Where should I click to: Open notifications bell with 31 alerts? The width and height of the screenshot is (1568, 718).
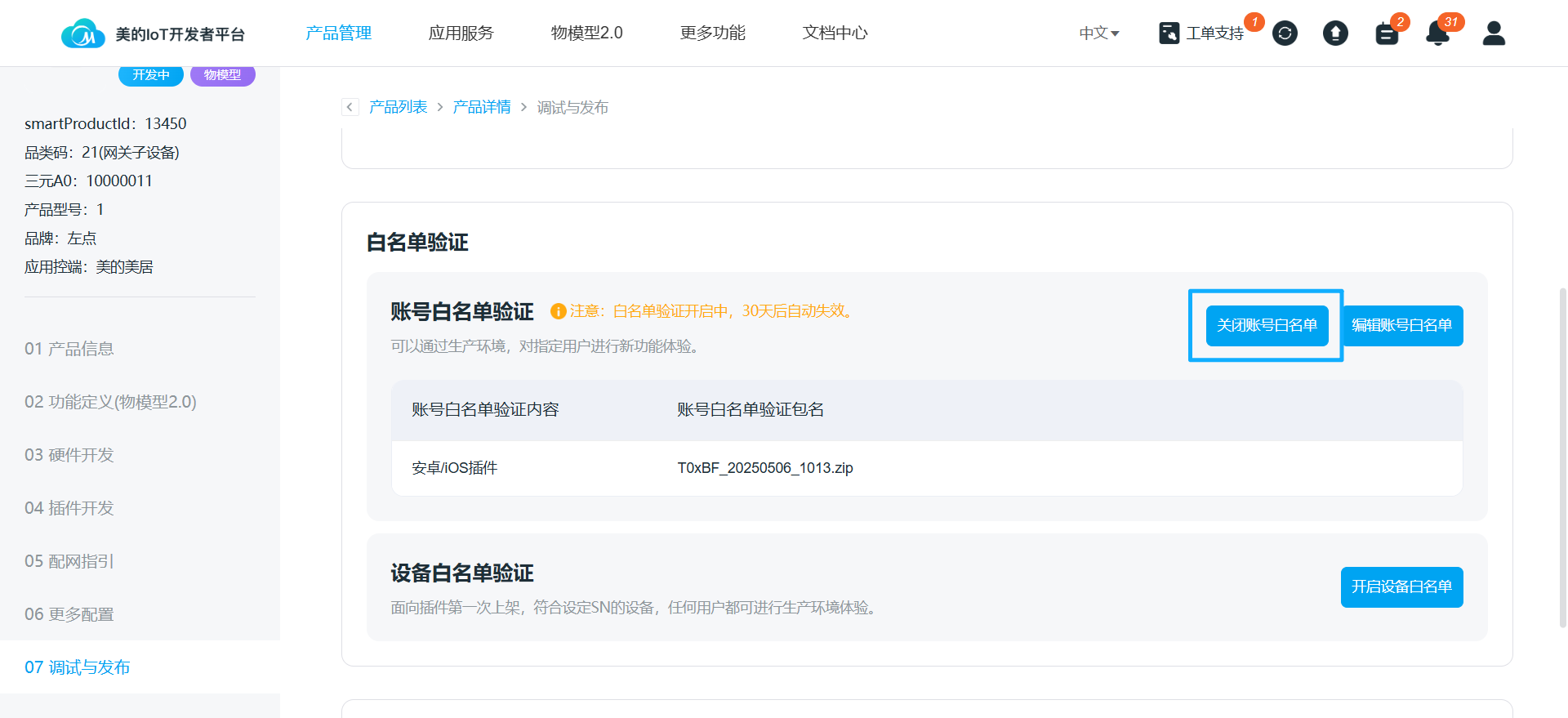(x=1437, y=33)
